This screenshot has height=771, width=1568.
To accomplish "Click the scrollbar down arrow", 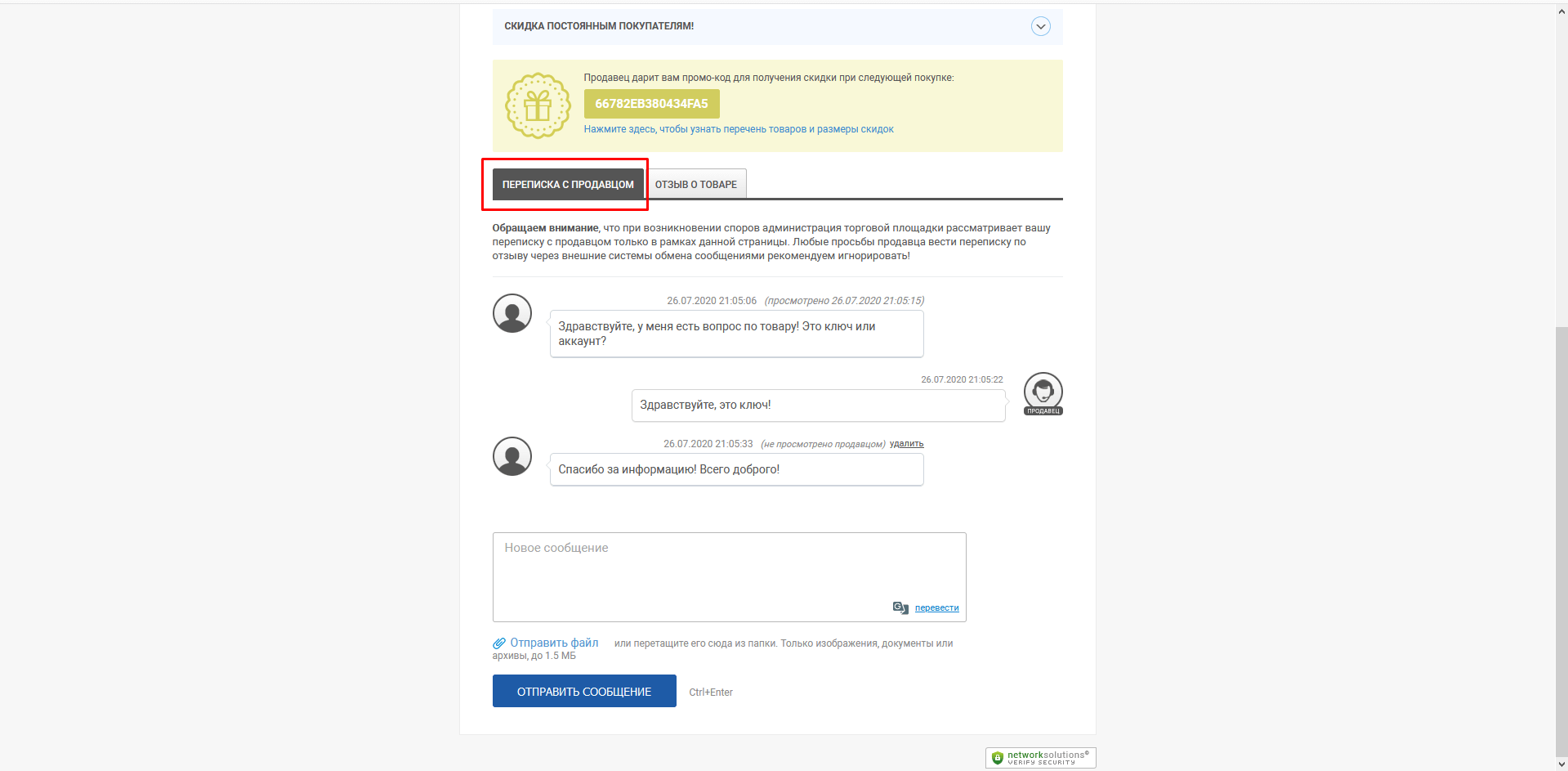I will coord(1561,764).
